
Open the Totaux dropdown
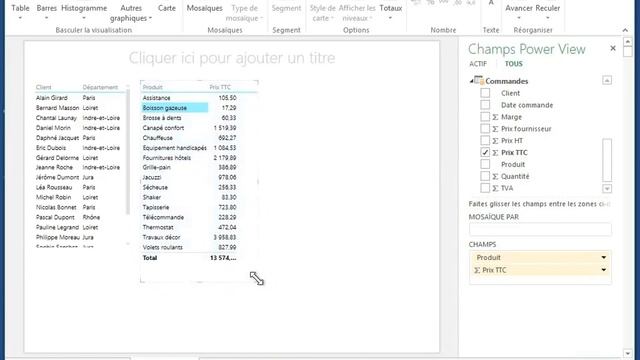point(391,12)
